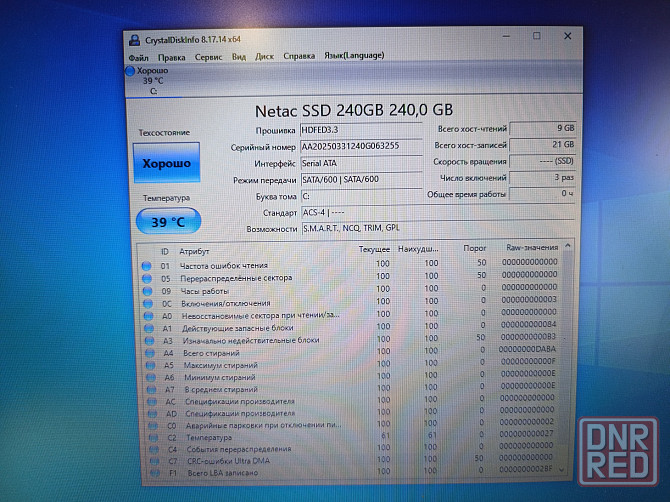Click the big Хорошо health status button
The image size is (670, 502).
(x=166, y=163)
